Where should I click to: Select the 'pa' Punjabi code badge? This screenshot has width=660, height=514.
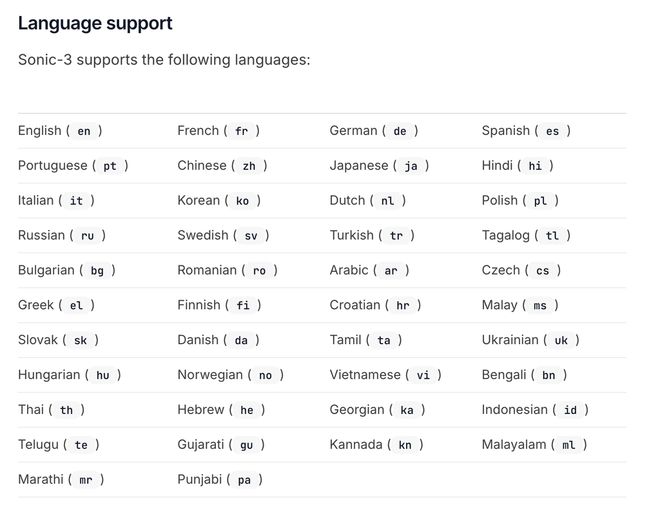point(245,480)
